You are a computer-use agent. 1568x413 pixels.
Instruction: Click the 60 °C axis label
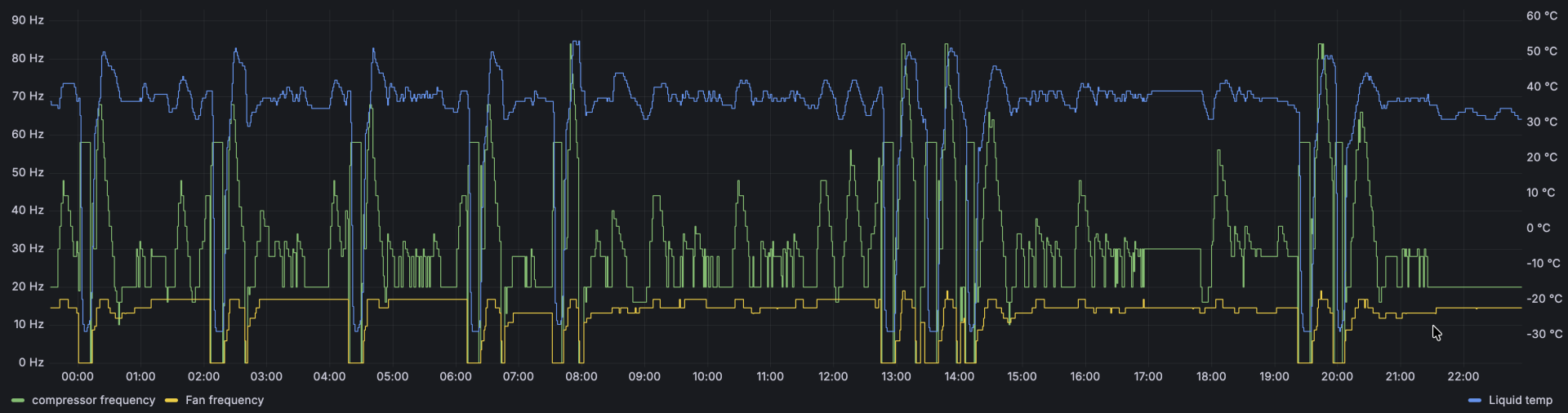coord(1542,16)
